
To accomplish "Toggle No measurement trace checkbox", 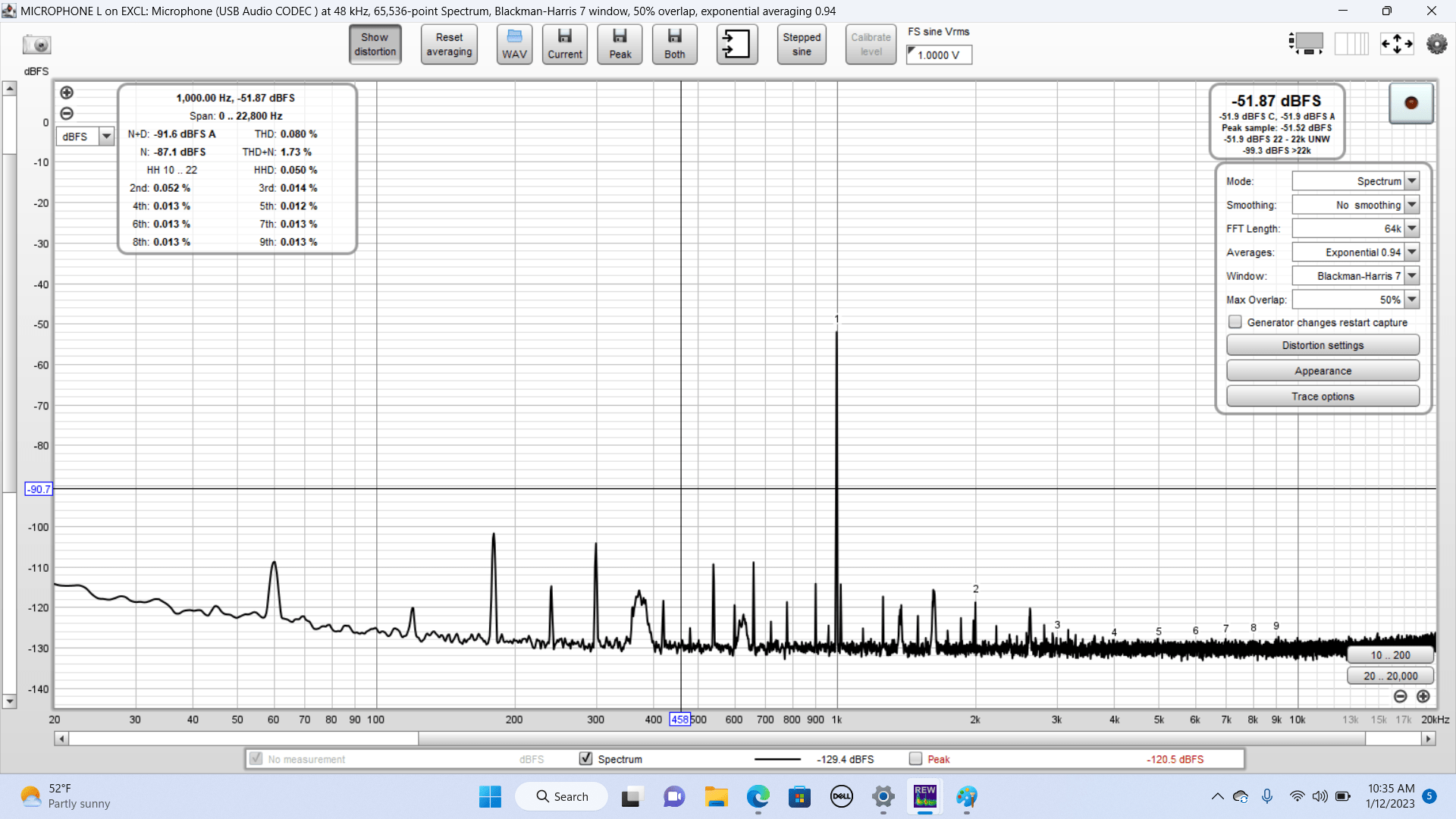I will tap(256, 758).
